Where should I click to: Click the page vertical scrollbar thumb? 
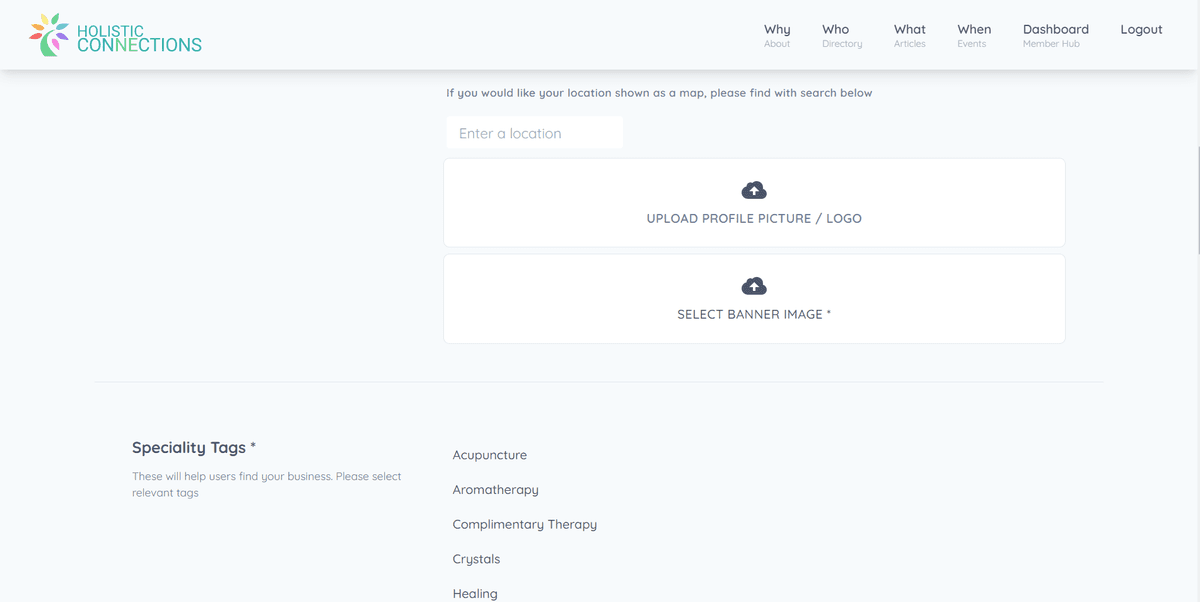(1196, 198)
